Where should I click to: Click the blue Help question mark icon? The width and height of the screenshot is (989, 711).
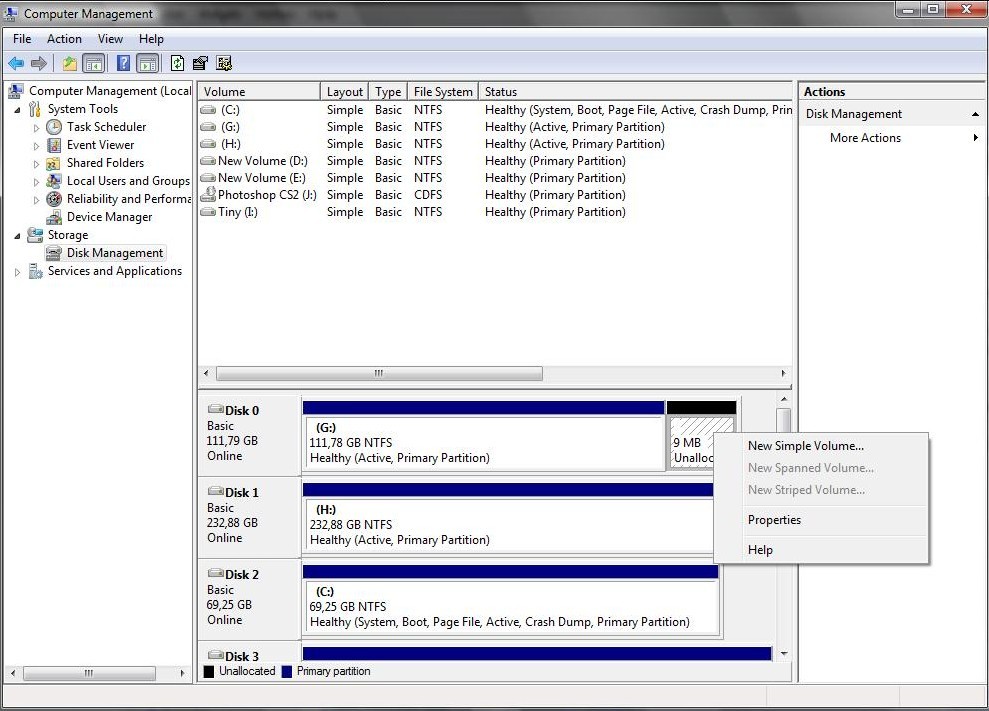pos(124,63)
